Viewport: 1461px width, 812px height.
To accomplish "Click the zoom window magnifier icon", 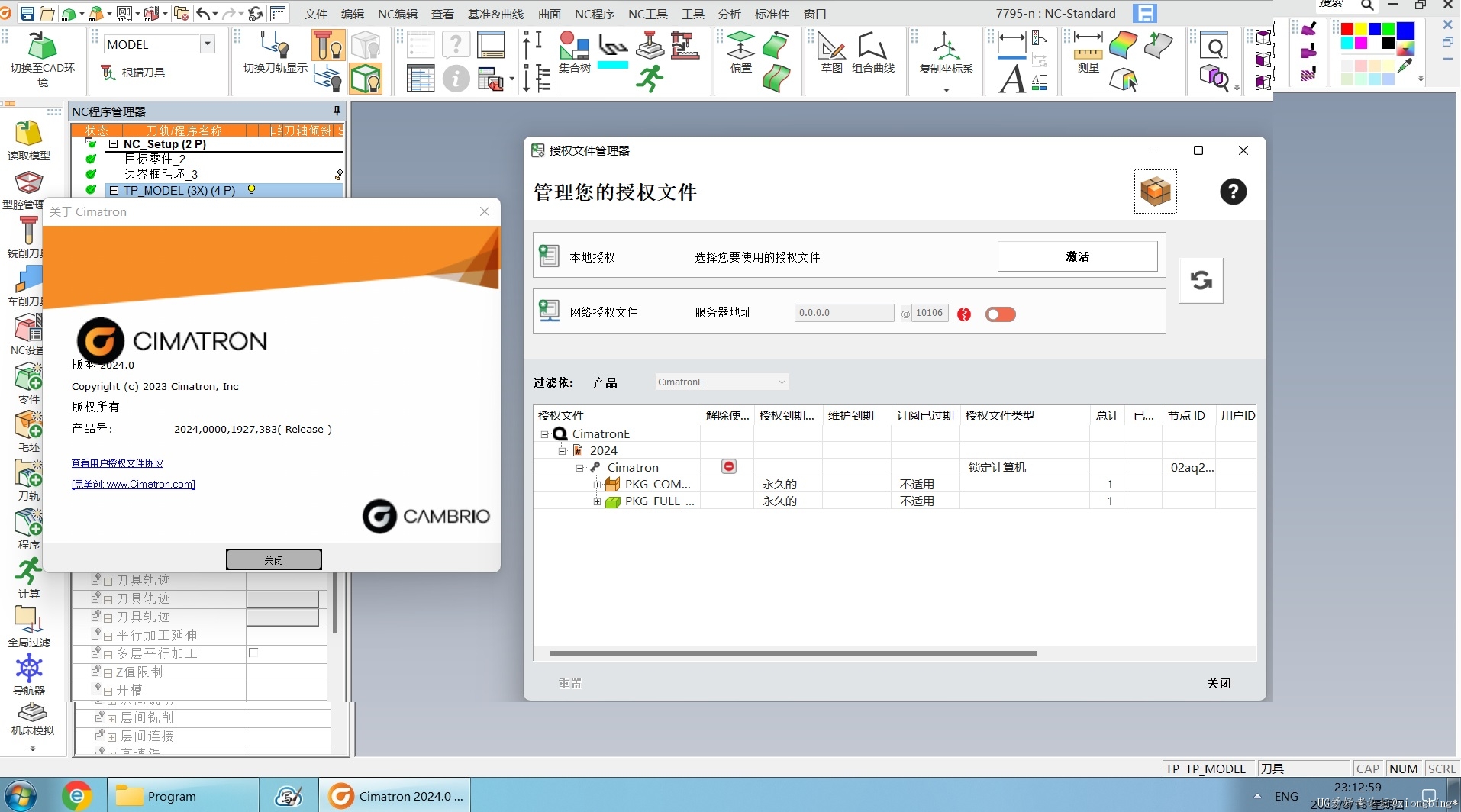I will (1213, 46).
